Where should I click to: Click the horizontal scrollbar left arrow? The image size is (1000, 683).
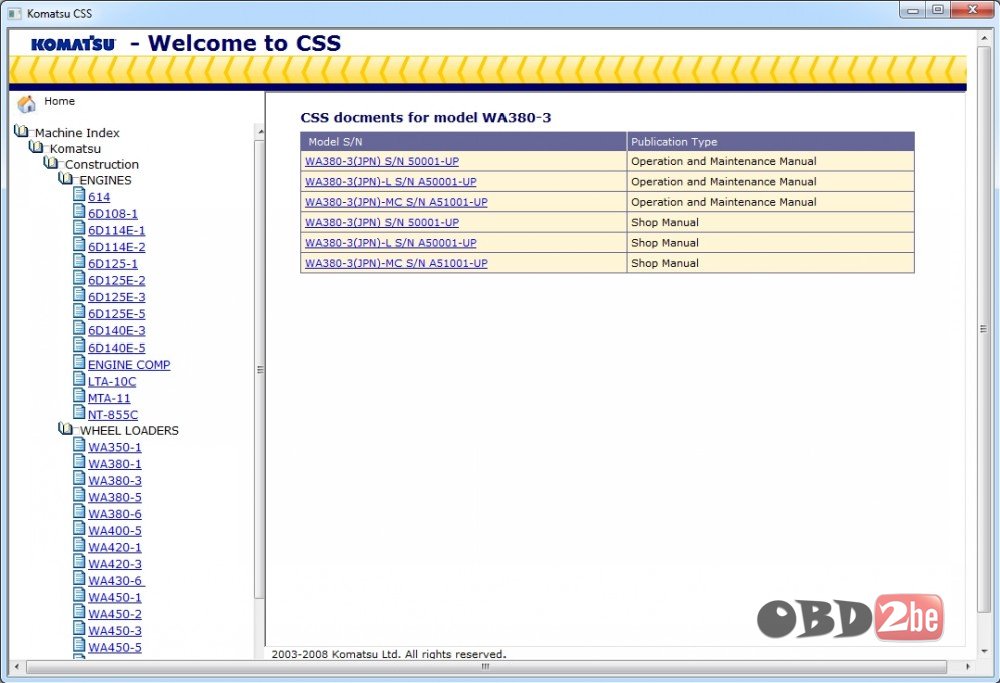(17, 666)
